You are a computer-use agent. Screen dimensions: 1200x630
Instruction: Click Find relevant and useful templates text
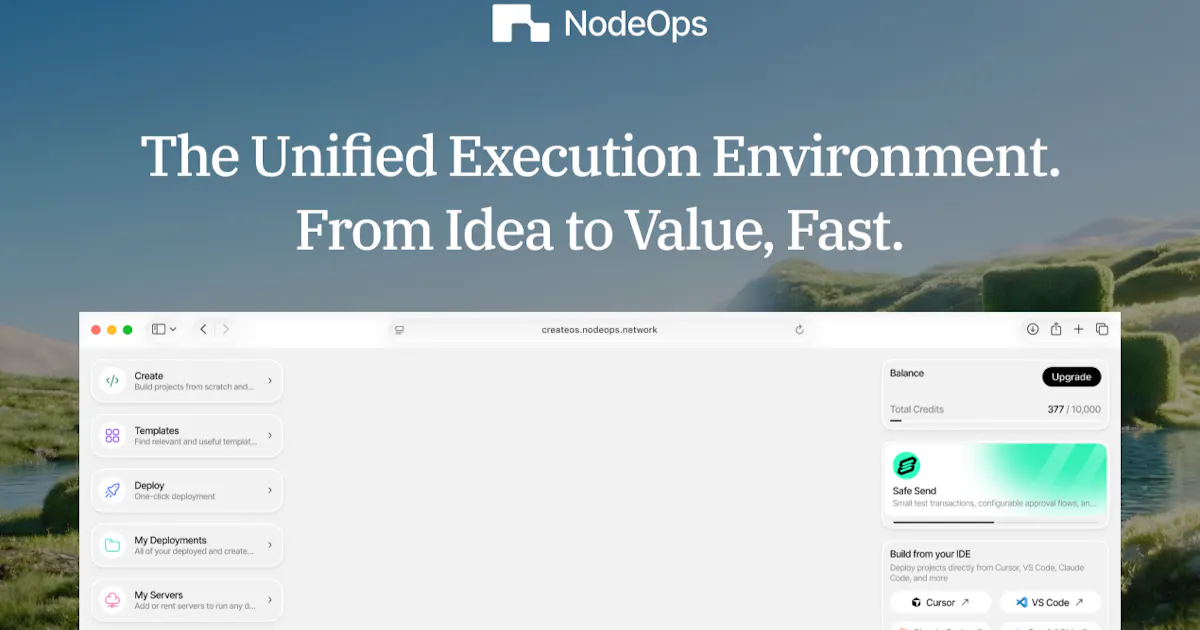(197, 441)
